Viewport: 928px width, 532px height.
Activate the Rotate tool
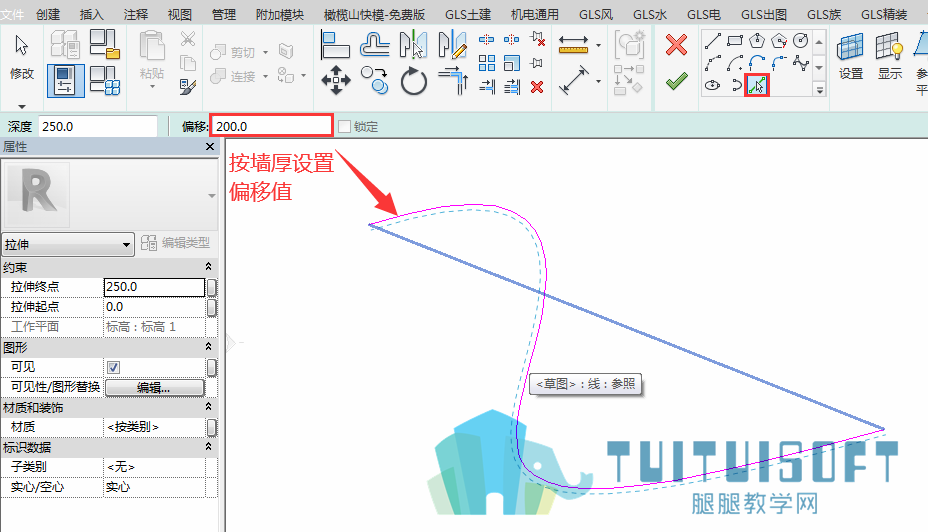click(414, 81)
